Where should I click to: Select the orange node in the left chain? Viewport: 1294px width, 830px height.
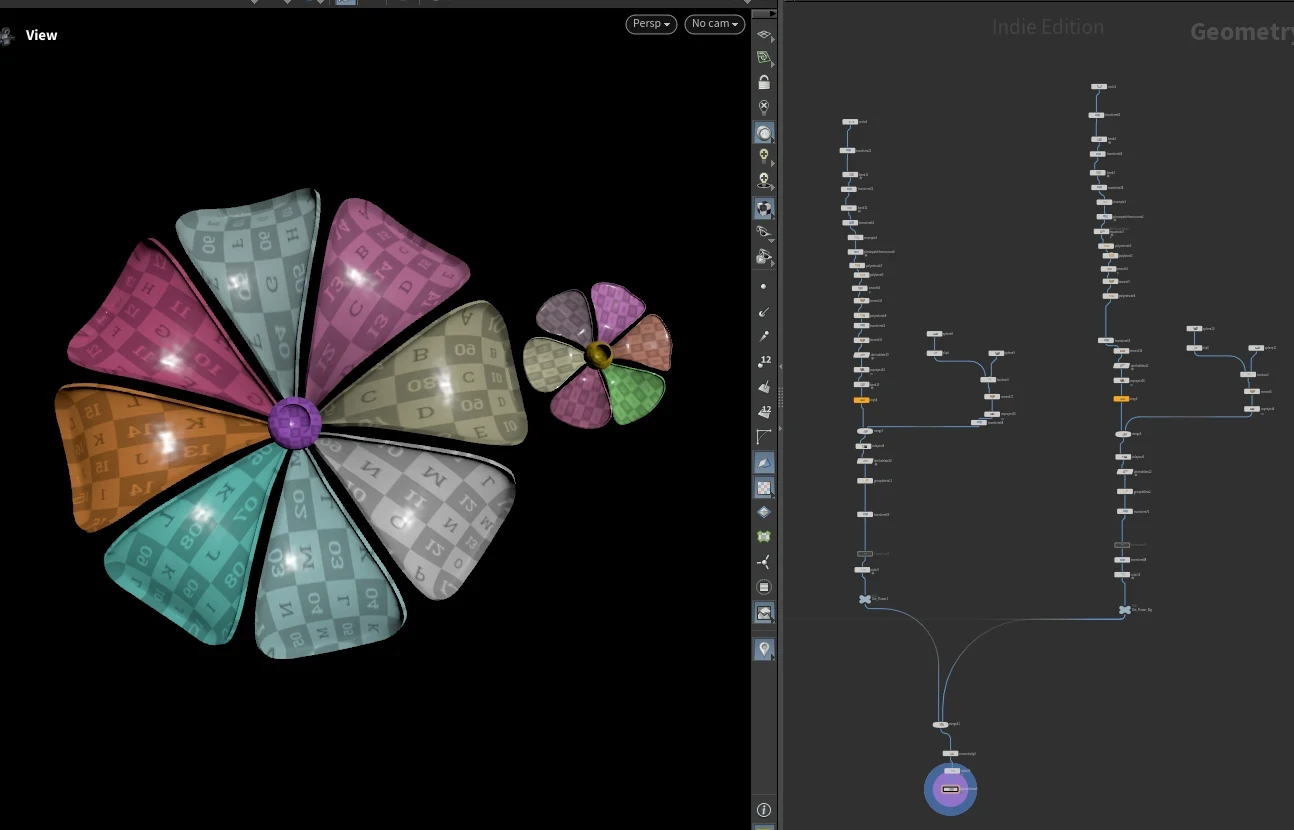(861, 400)
